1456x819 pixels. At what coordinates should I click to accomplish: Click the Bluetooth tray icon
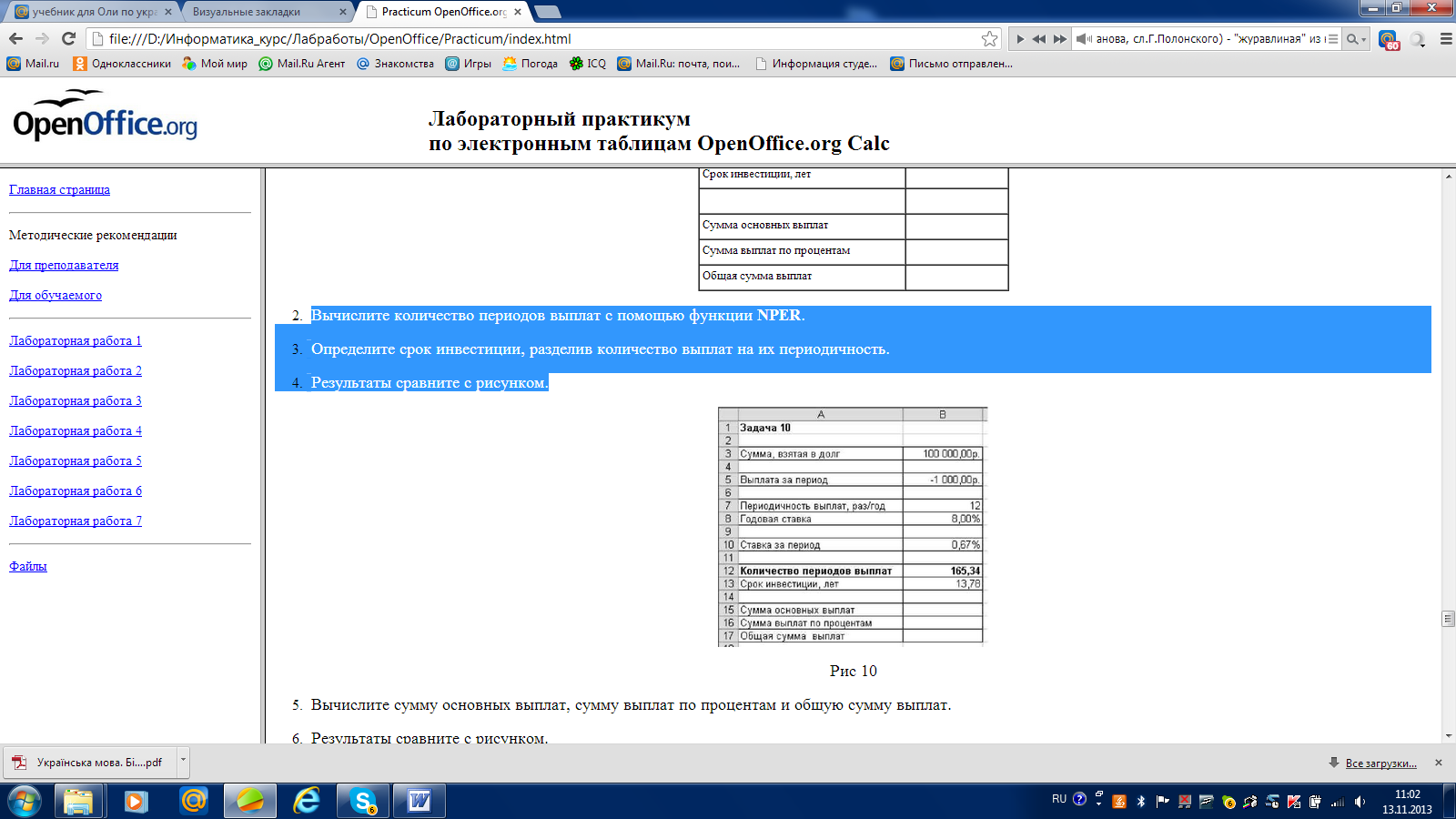pos(1141,802)
